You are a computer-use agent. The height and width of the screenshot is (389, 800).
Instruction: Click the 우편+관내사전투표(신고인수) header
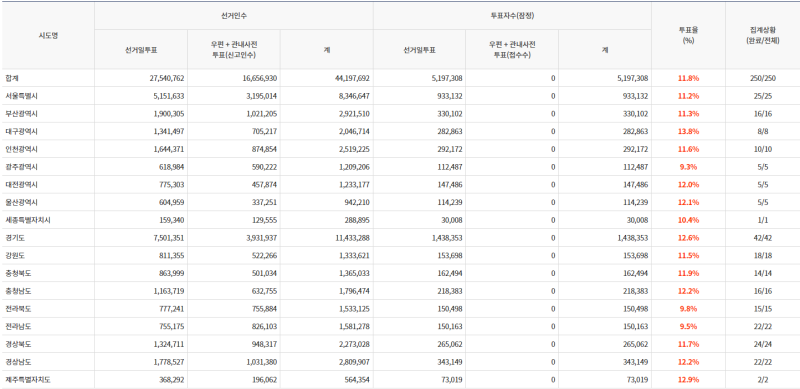click(234, 50)
